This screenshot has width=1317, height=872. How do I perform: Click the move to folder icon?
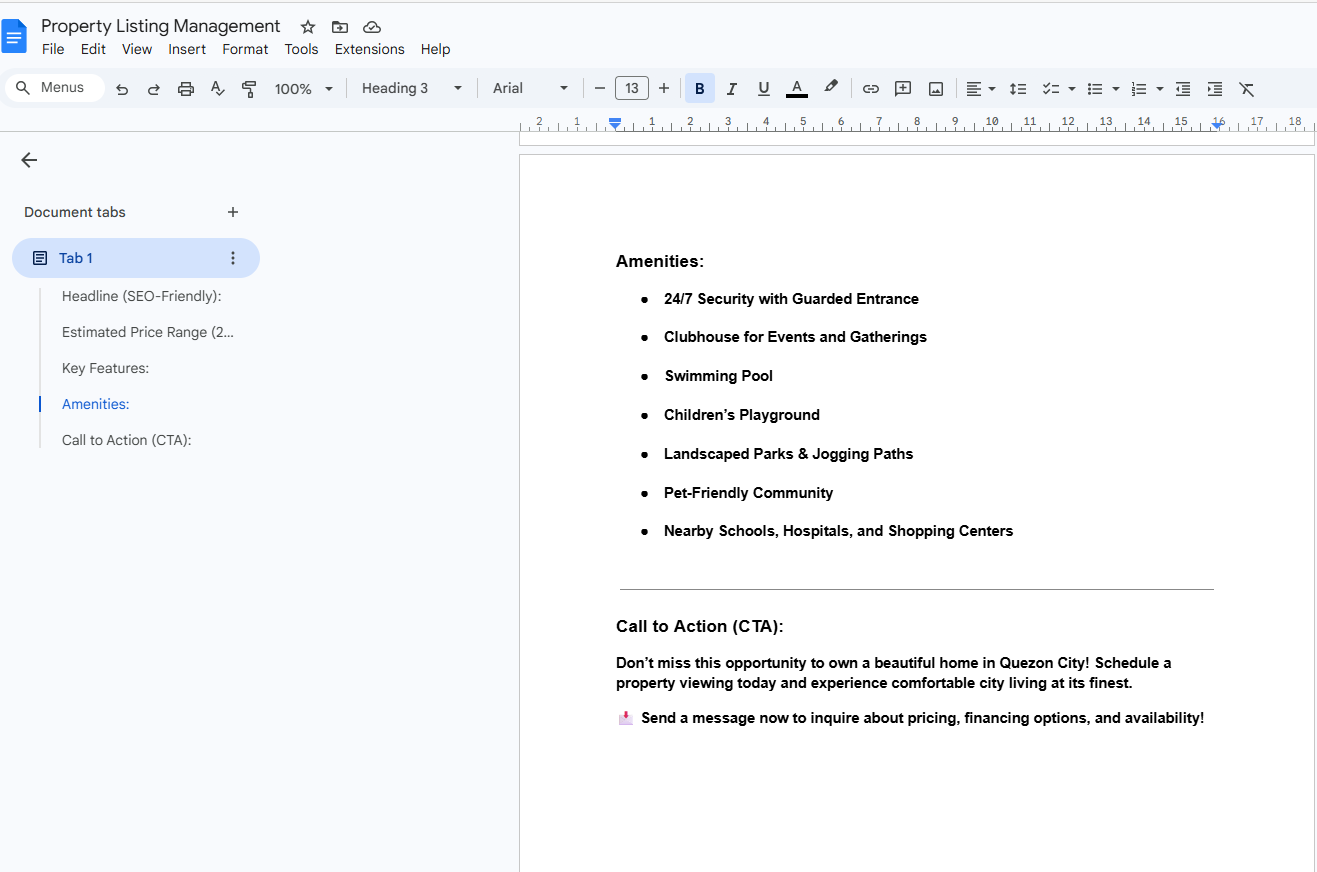coord(340,27)
